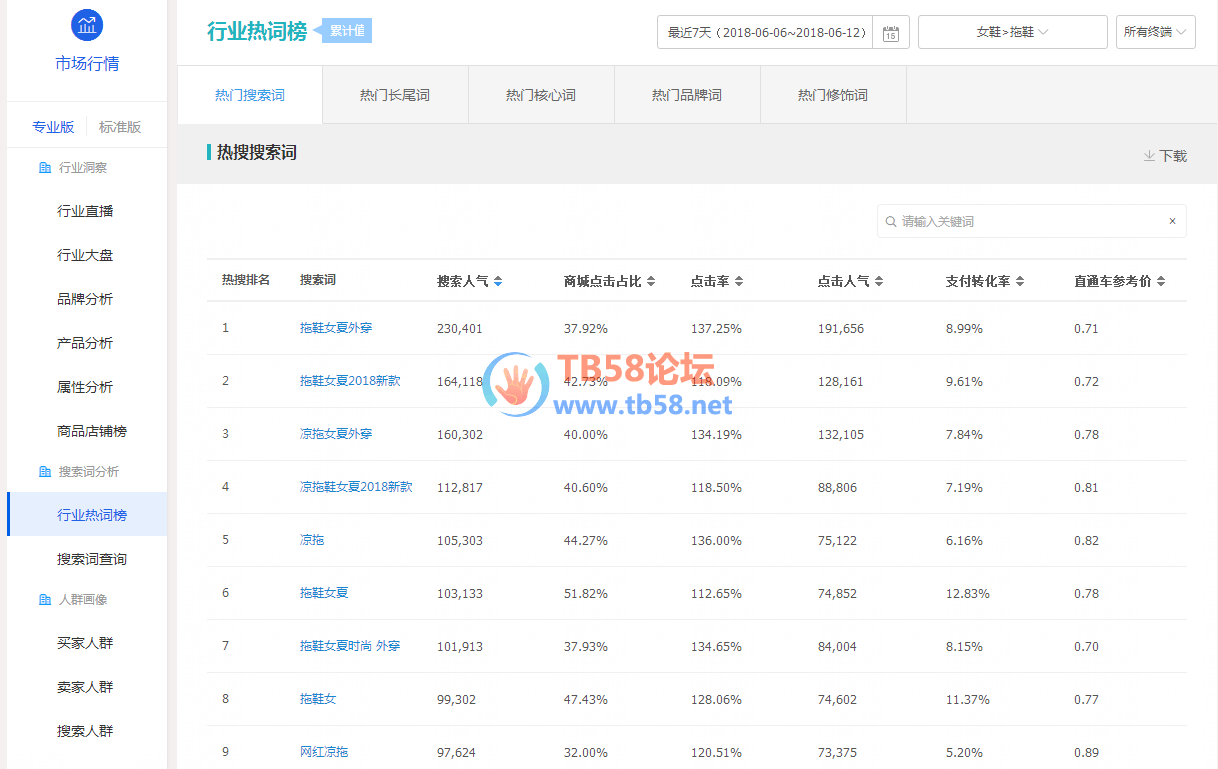Switch to 标准版 mode
The image size is (1218, 769).
tap(120, 127)
